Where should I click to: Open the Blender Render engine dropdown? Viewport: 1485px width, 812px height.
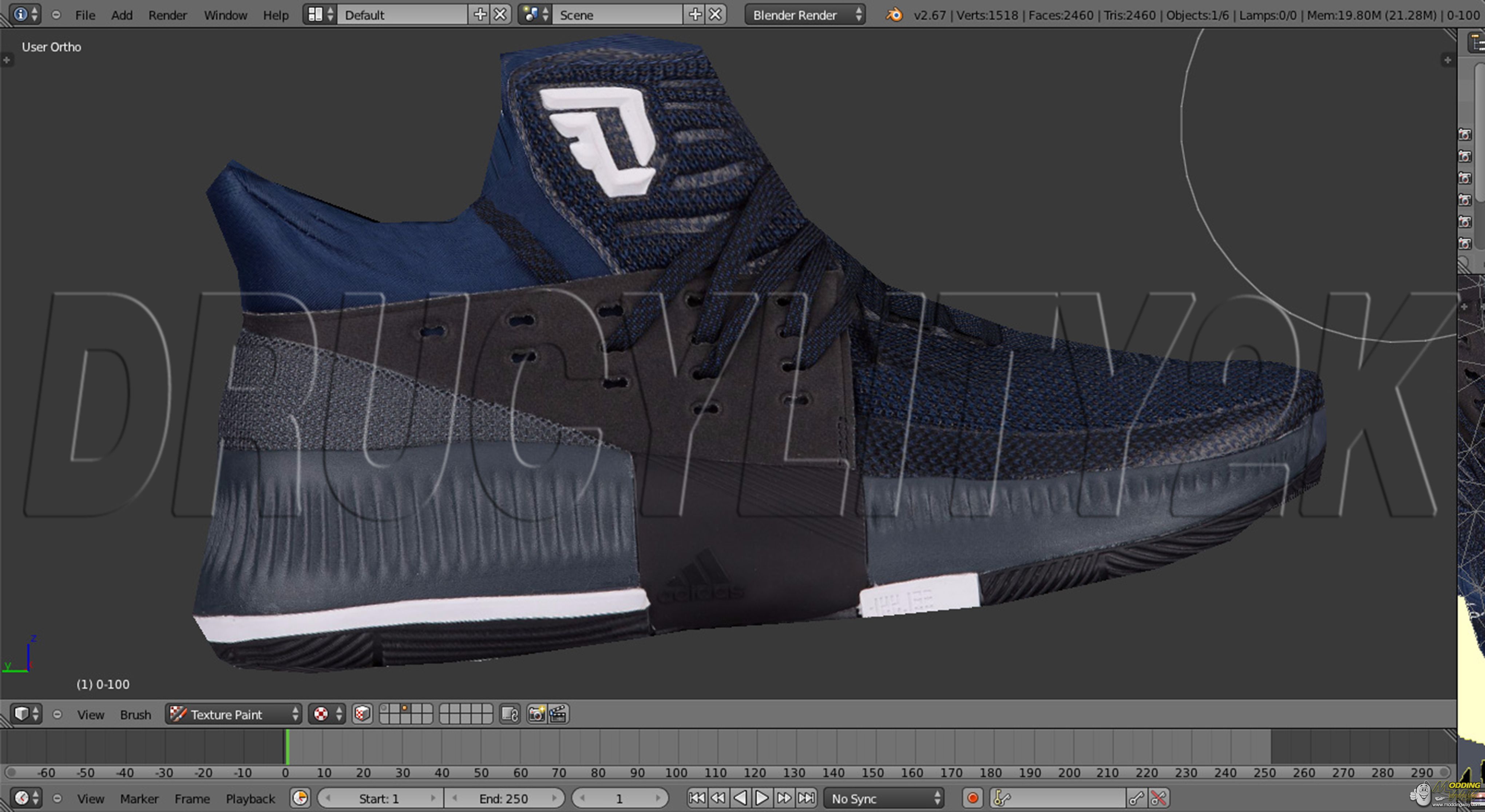click(805, 15)
